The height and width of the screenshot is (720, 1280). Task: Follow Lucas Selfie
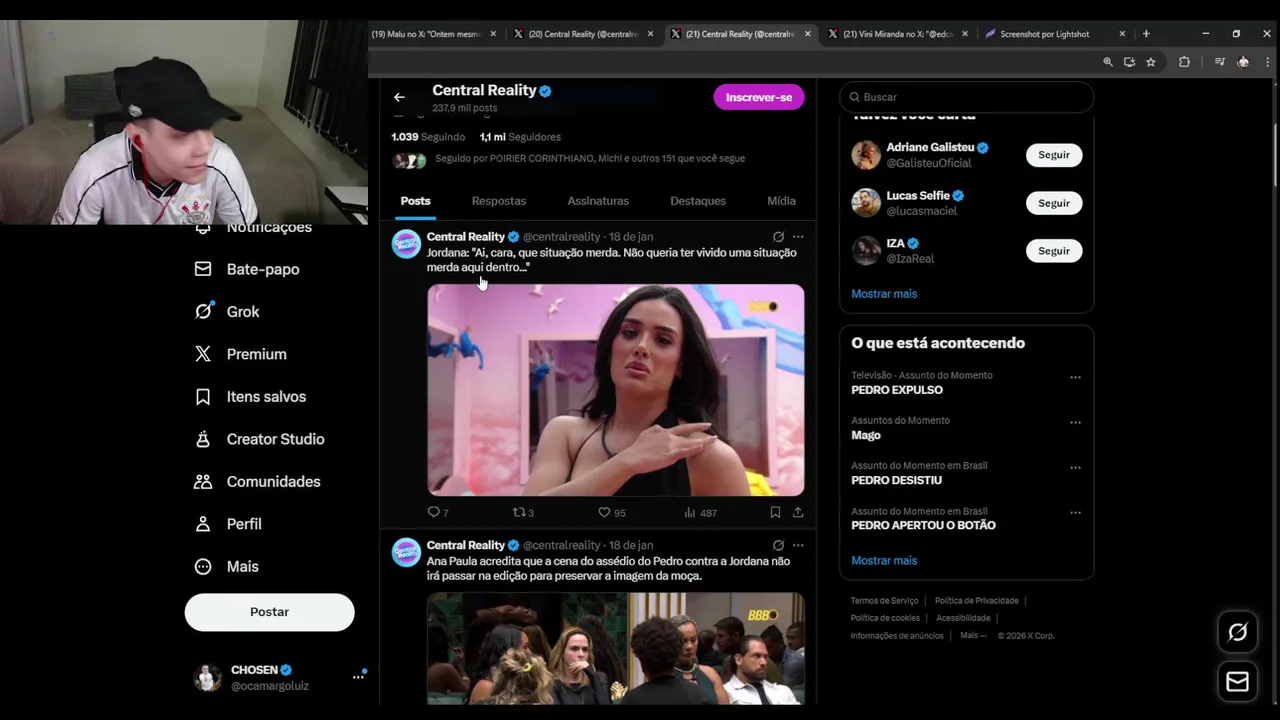[1053, 203]
